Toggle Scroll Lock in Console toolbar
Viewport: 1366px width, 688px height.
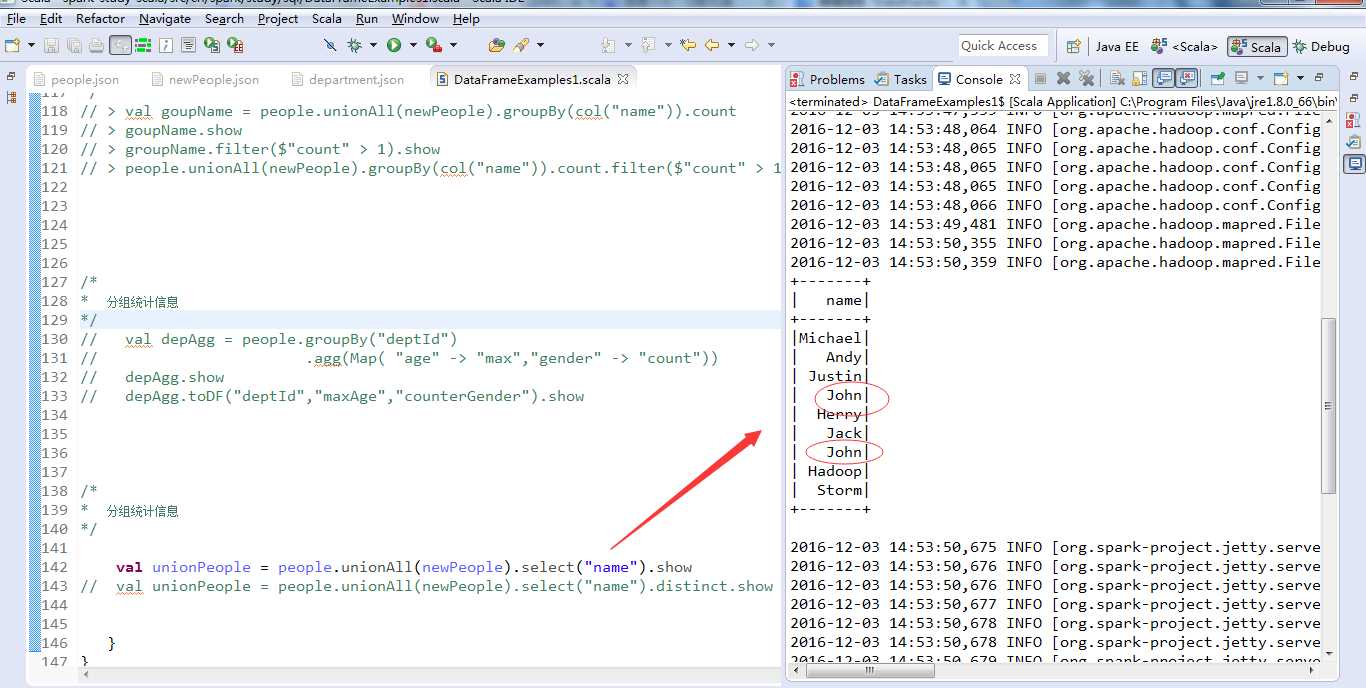point(1140,78)
